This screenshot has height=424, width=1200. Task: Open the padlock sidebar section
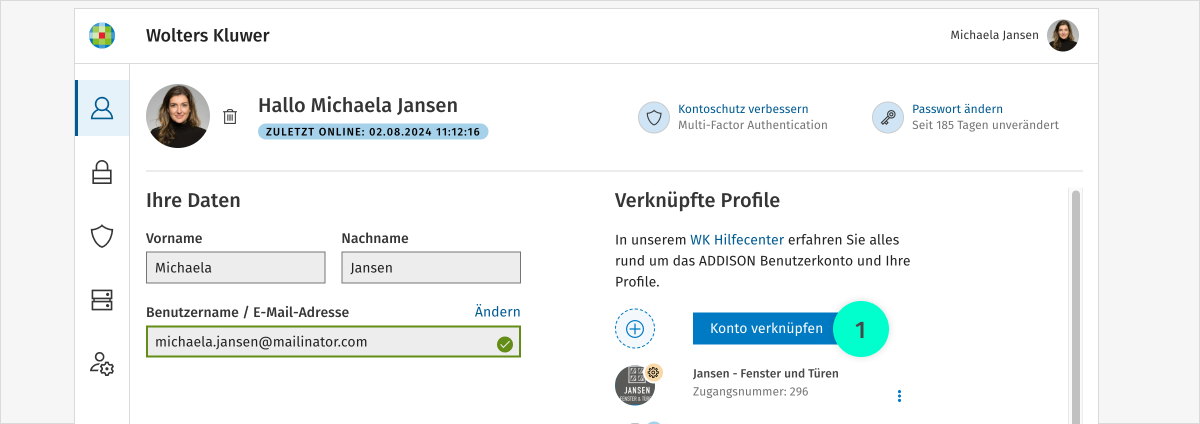click(102, 172)
